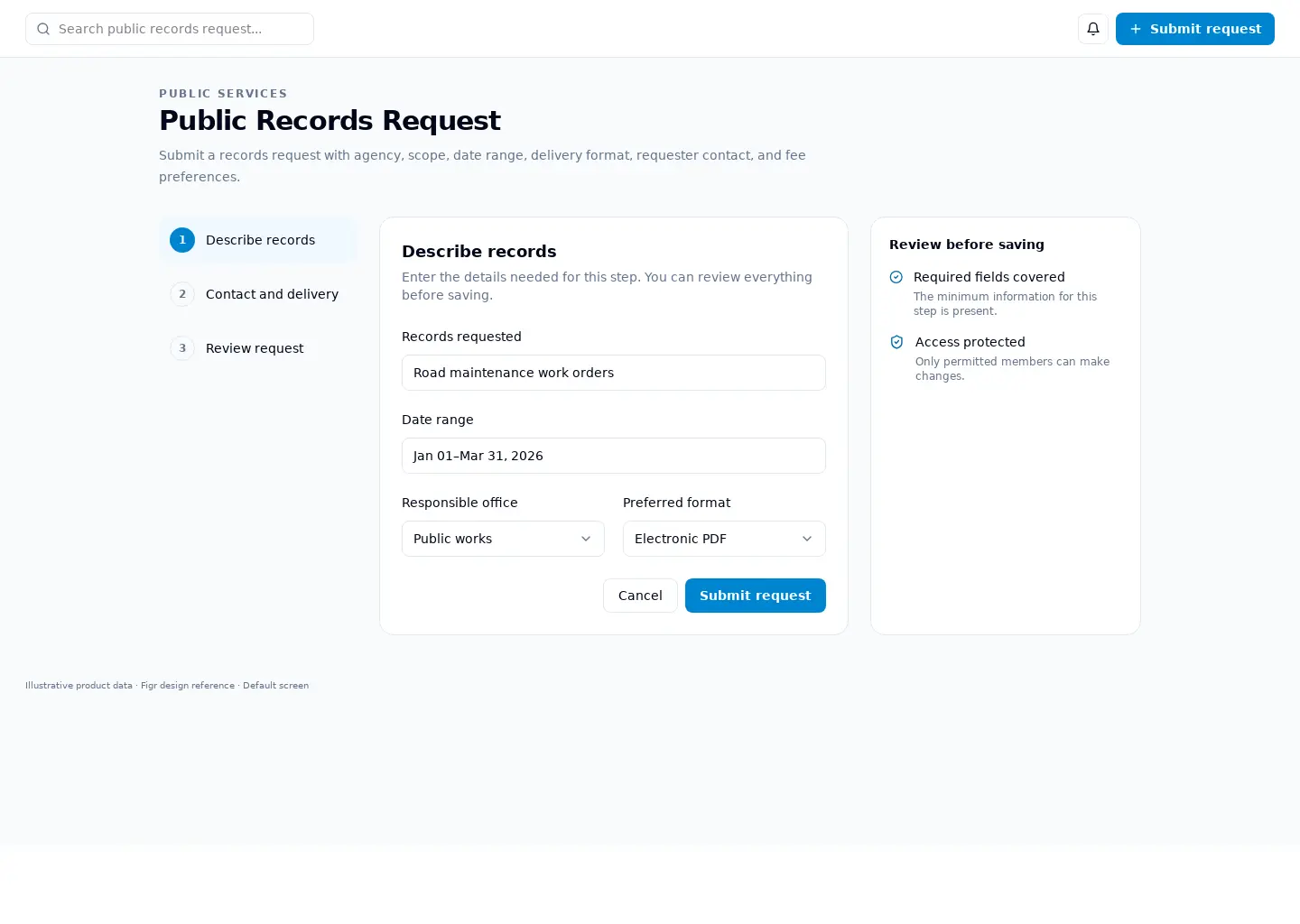Edit the Date range field
The height and width of the screenshot is (924, 1300).
coord(614,456)
